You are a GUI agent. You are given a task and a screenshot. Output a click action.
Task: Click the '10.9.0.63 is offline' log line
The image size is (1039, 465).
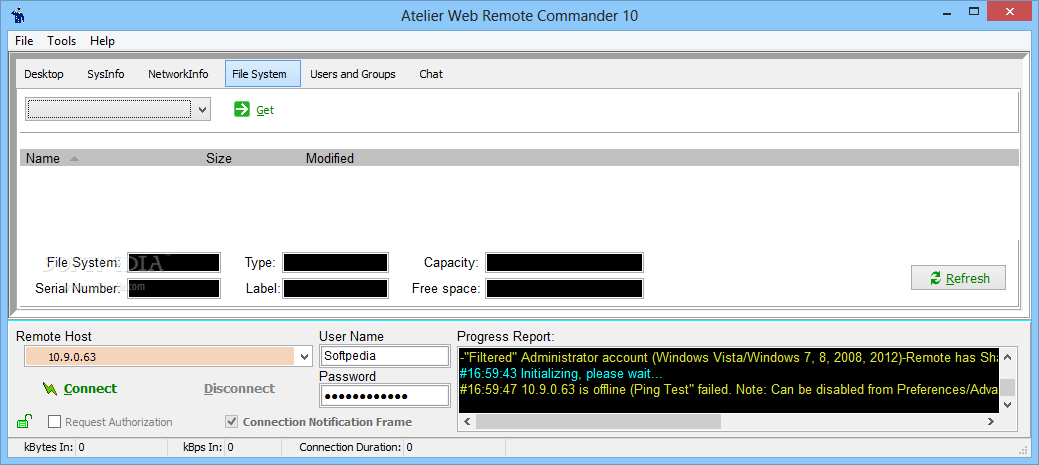click(729, 389)
